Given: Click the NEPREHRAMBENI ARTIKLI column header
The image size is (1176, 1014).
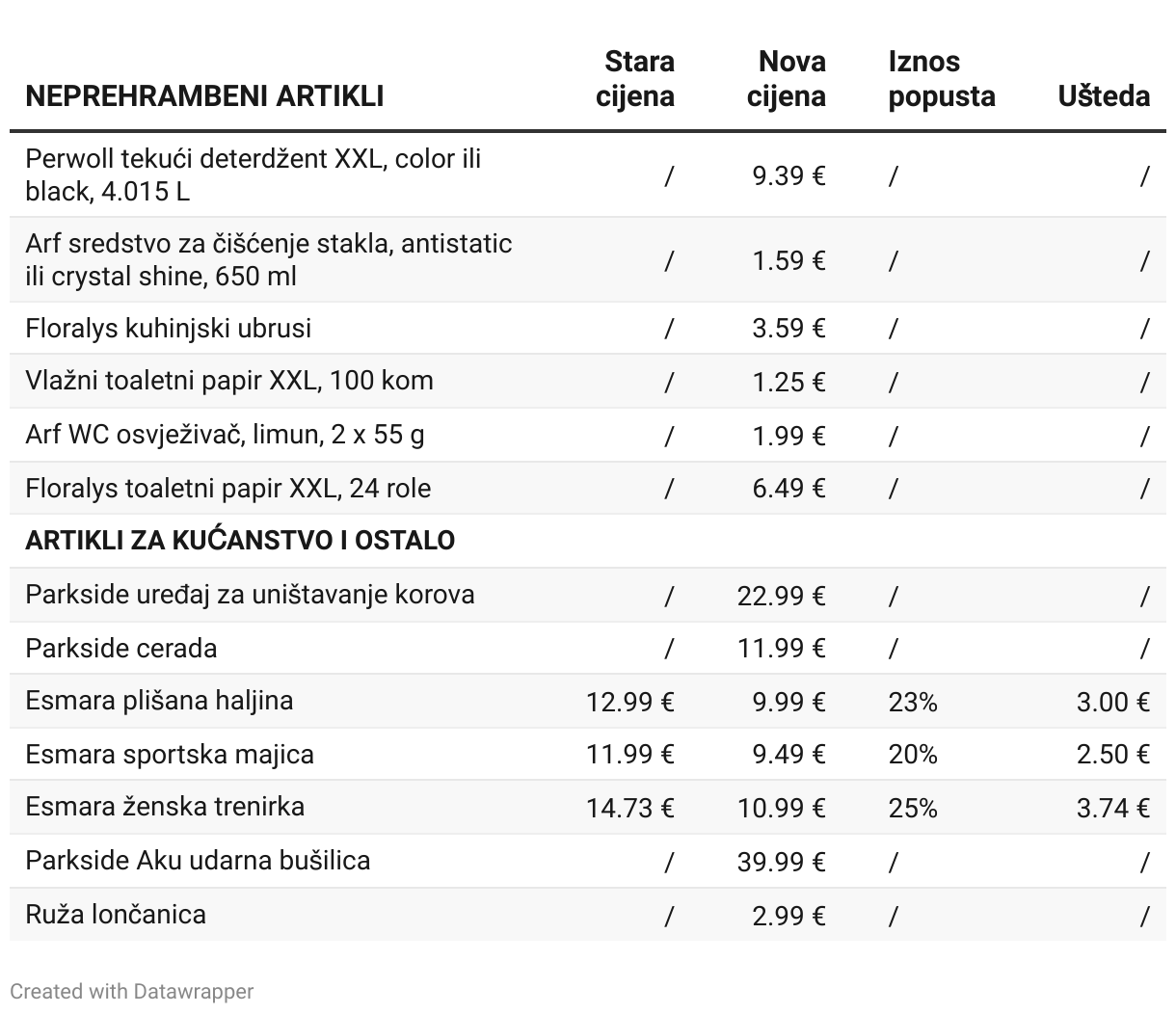Looking at the screenshot, I should tap(204, 96).
